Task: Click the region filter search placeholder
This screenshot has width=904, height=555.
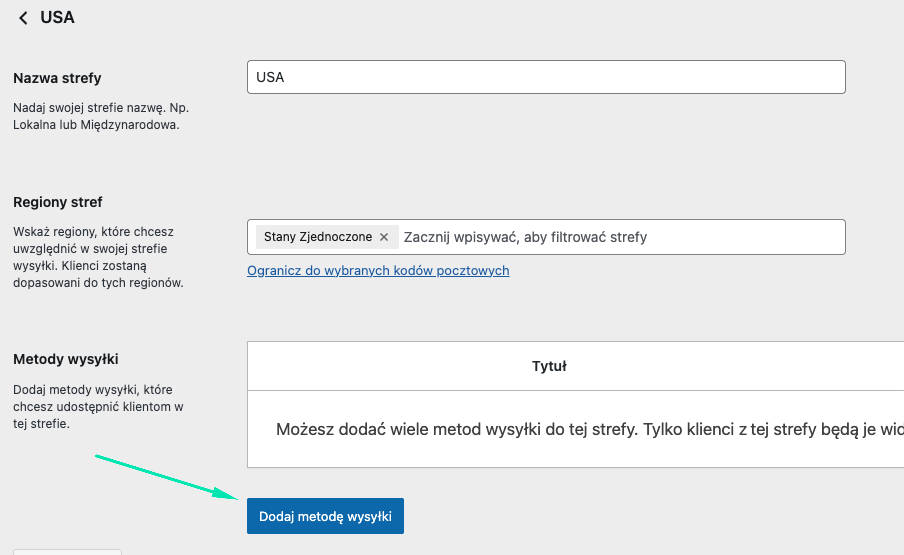Action: (525, 237)
